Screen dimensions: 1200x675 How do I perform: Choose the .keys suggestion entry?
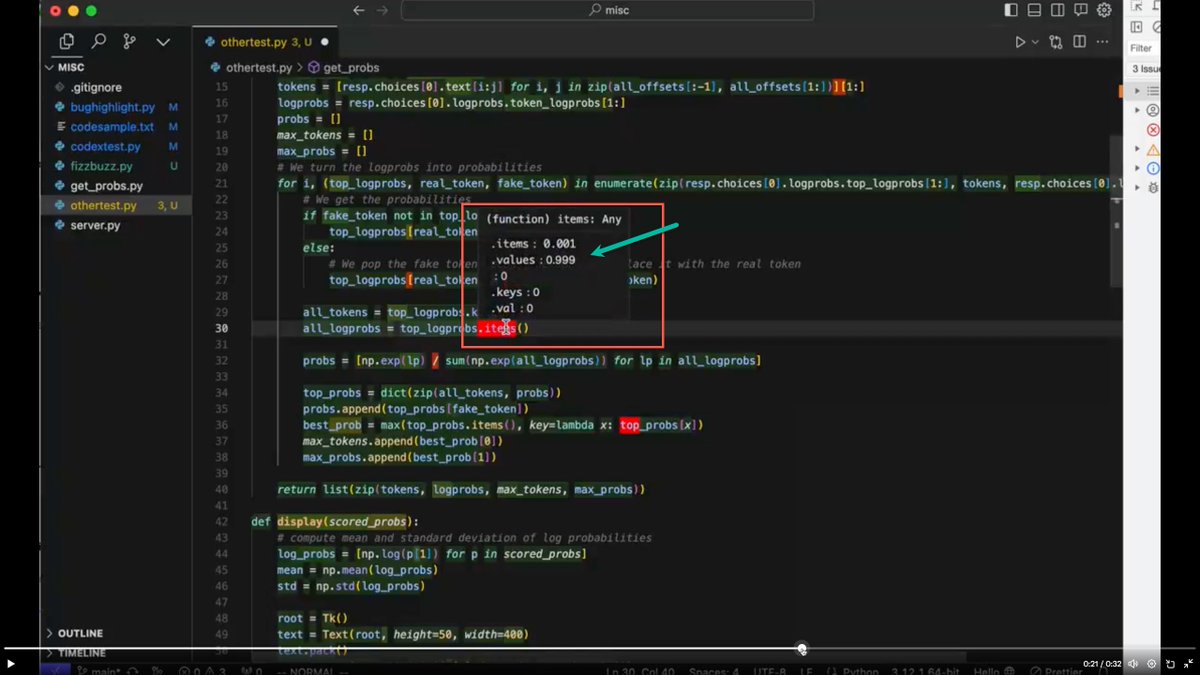tap(515, 292)
